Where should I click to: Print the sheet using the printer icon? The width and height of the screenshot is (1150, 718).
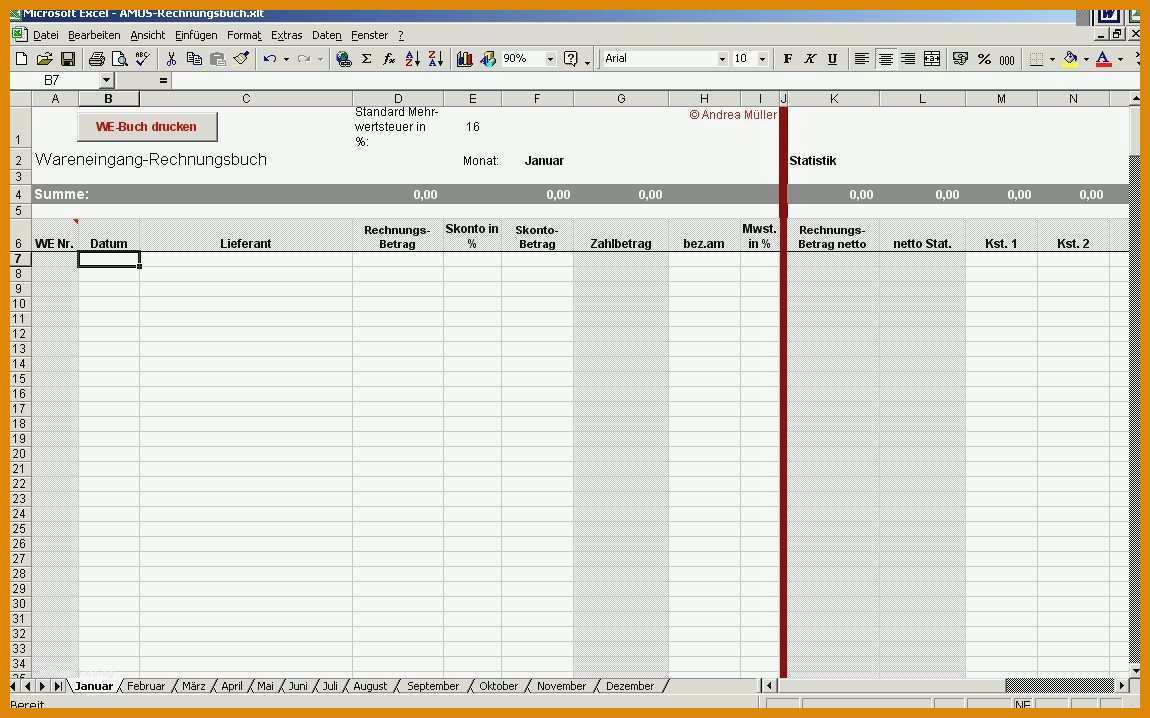coord(96,59)
